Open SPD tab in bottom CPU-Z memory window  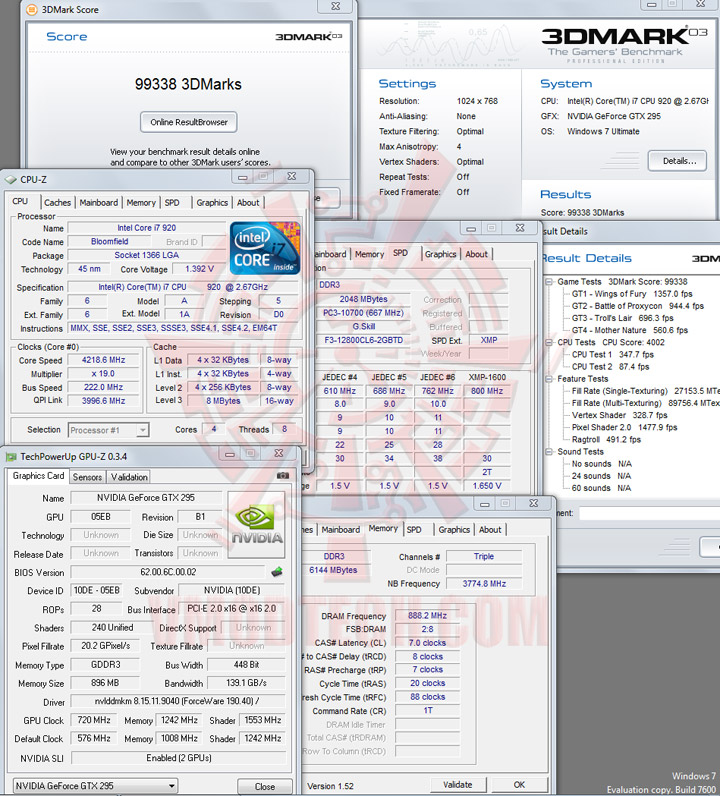tap(414, 529)
